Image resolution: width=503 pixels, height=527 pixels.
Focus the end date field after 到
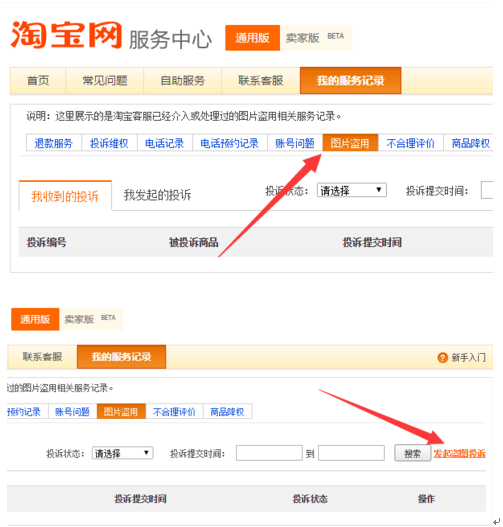coord(351,453)
